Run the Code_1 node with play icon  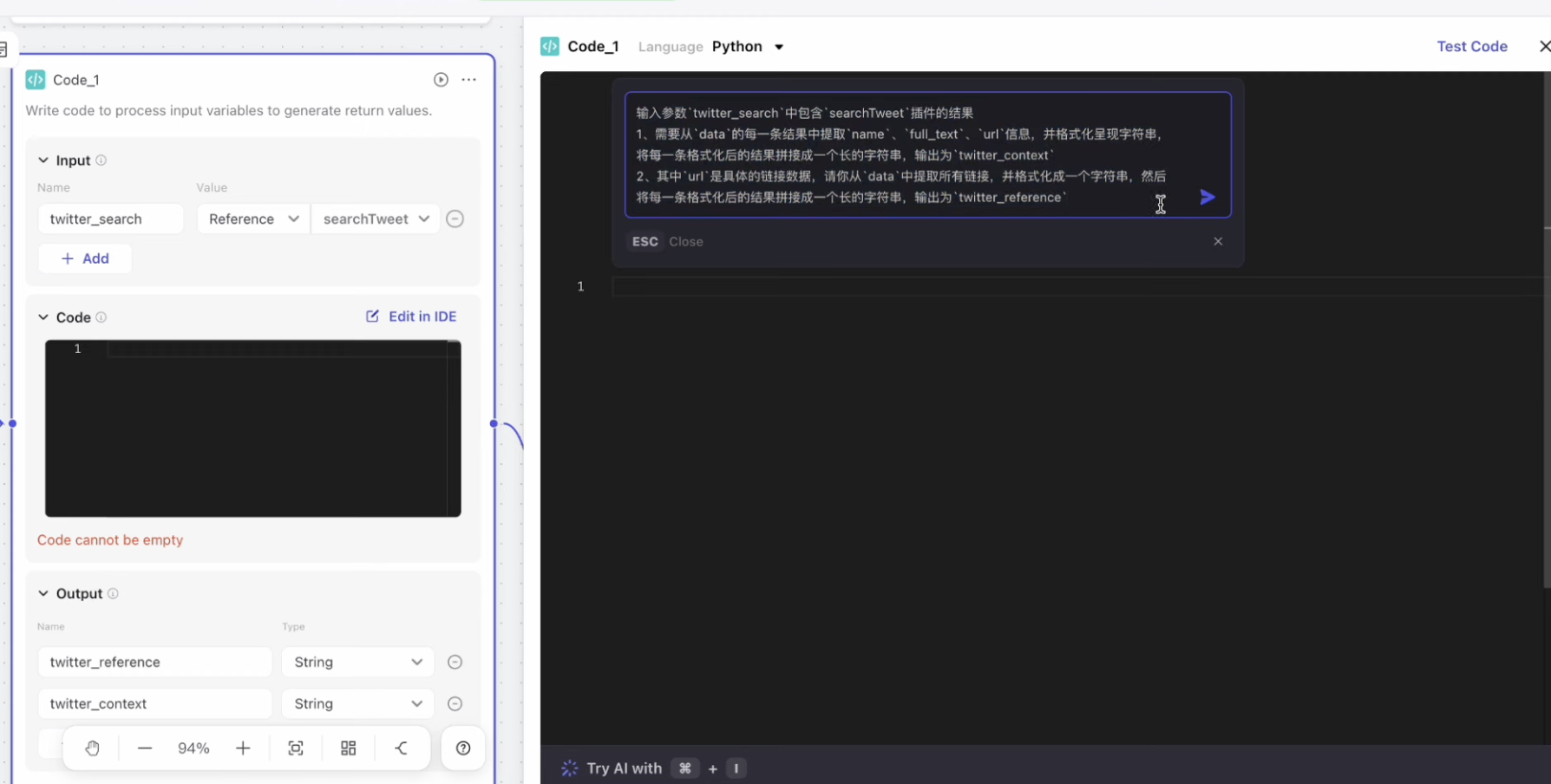tap(441, 80)
